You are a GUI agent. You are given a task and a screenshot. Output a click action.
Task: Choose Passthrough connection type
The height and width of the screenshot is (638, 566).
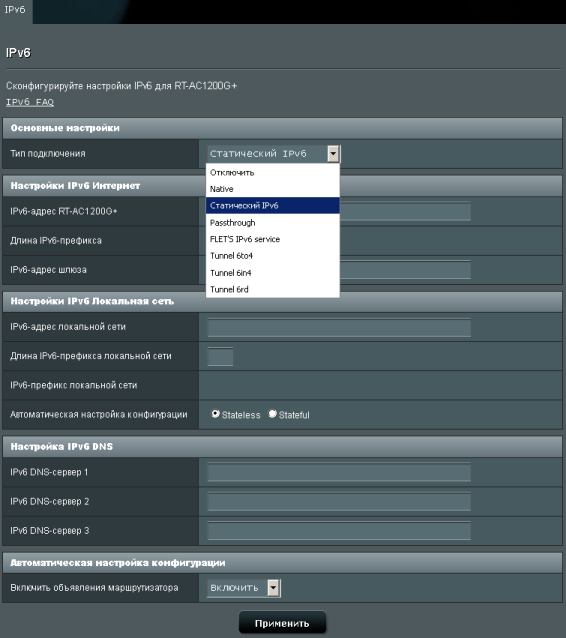(x=273, y=223)
